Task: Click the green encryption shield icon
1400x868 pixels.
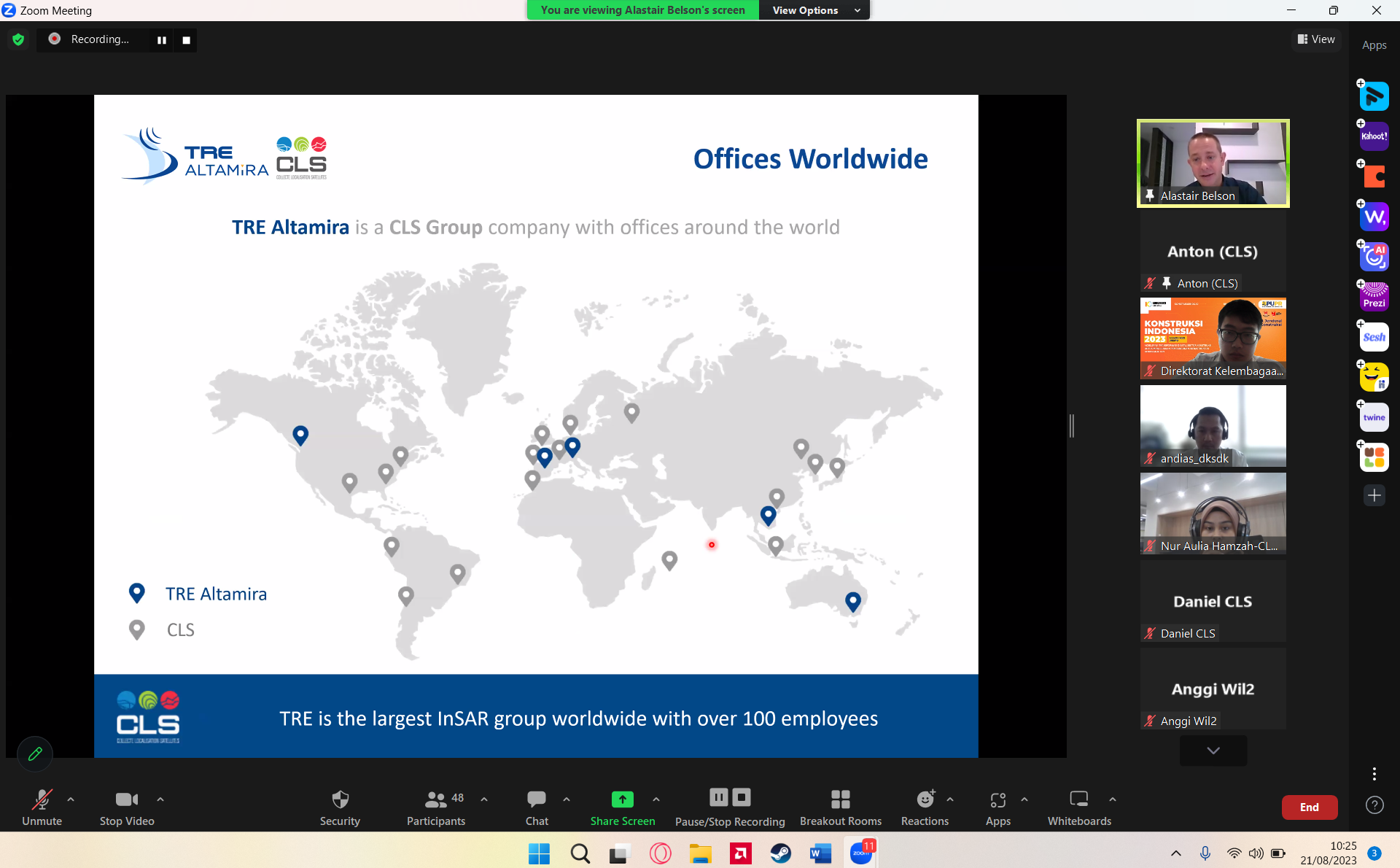Action: 19,39
